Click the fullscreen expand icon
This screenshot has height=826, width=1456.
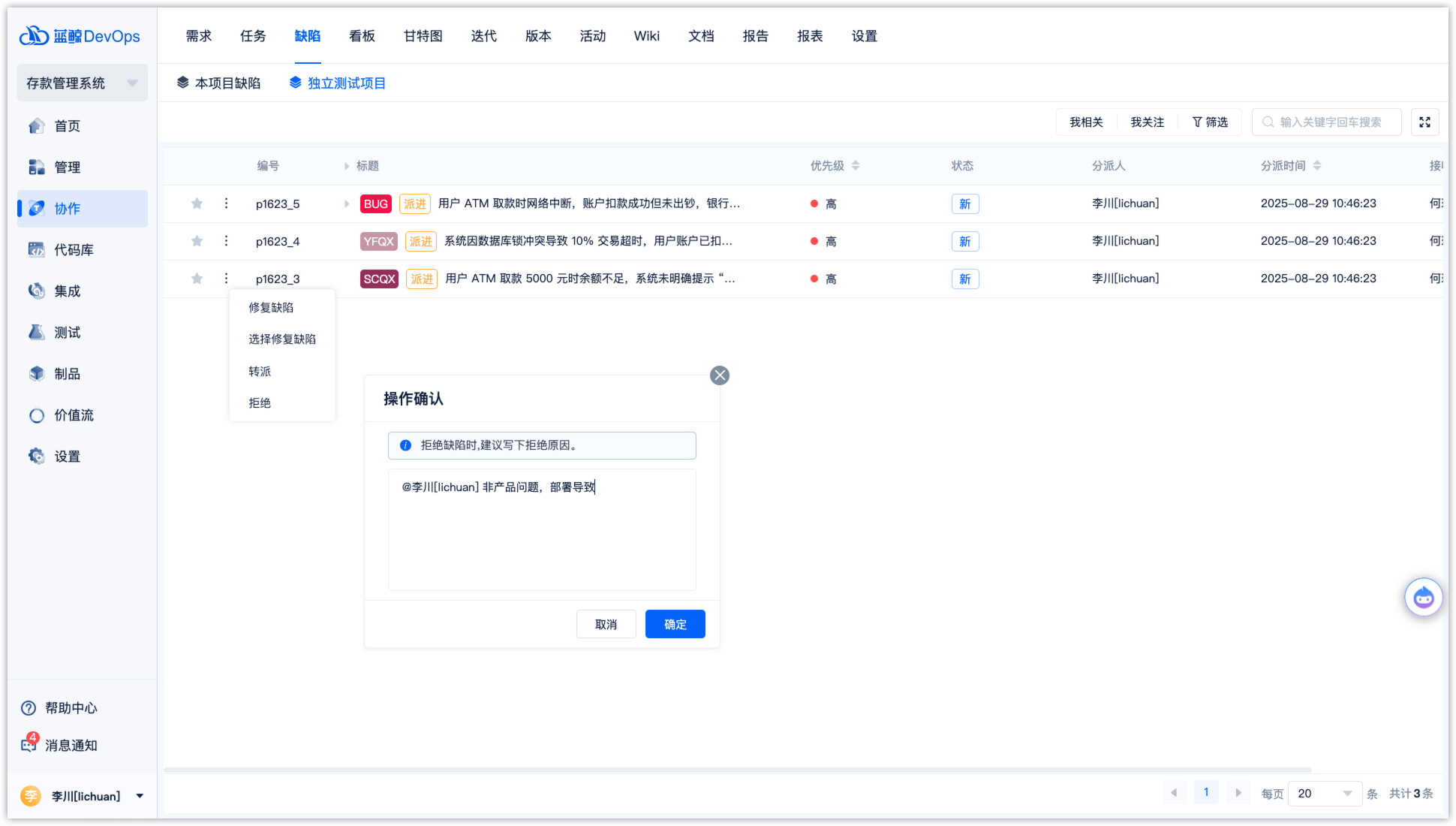coord(1424,122)
